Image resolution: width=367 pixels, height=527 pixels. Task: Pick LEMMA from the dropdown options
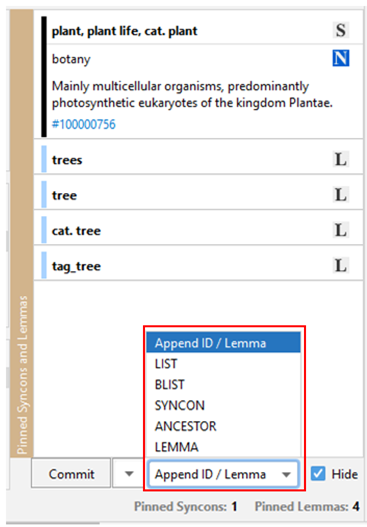click(x=223, y=447)
